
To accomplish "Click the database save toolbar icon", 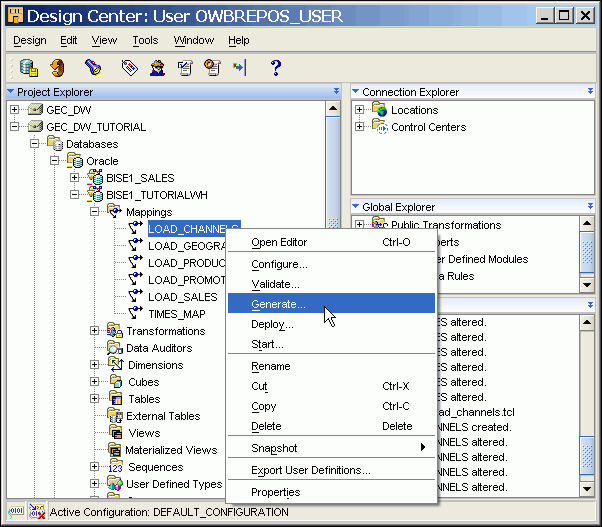I will click(29, 68).
